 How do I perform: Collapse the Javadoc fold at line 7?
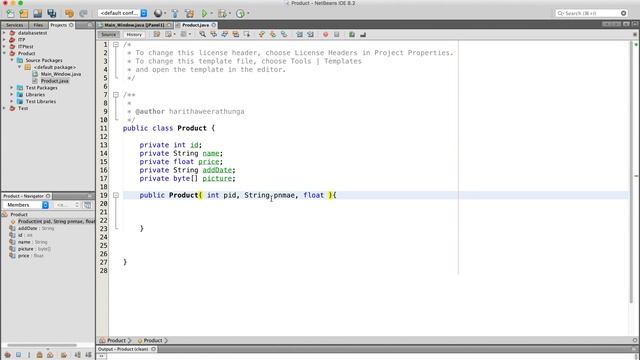pos(116,95)
